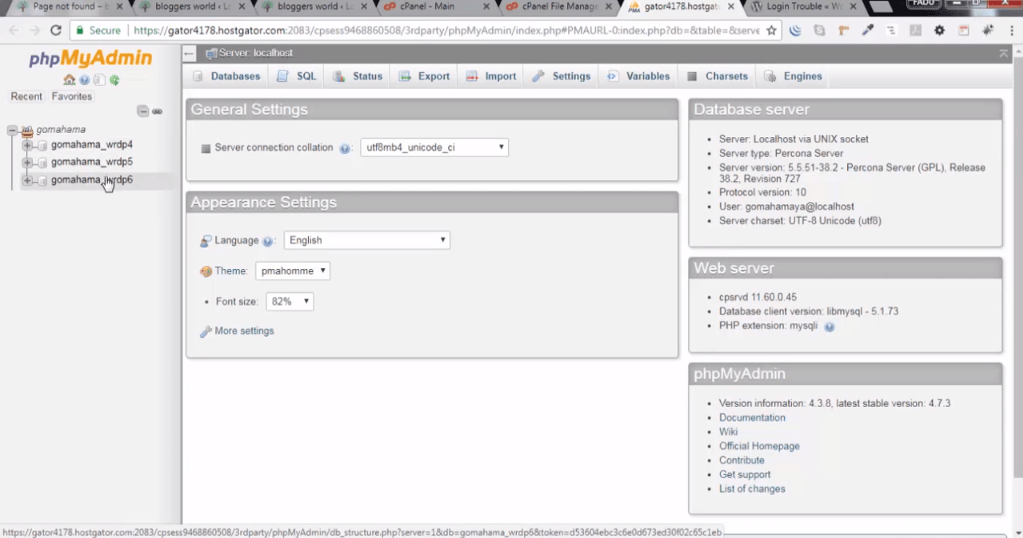Hide navigation panel with the left arrow button
The height and width of the screenshot is (538, 1023).
coord(189,53)
